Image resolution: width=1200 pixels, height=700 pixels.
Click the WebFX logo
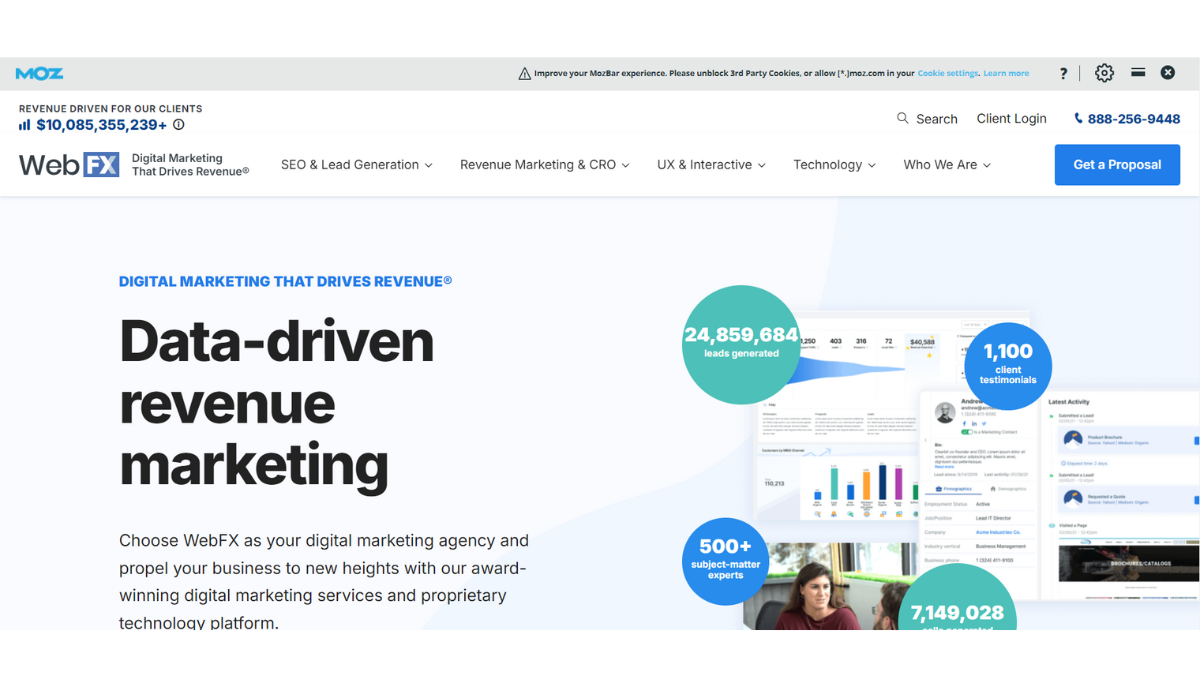tap(69, 164)
